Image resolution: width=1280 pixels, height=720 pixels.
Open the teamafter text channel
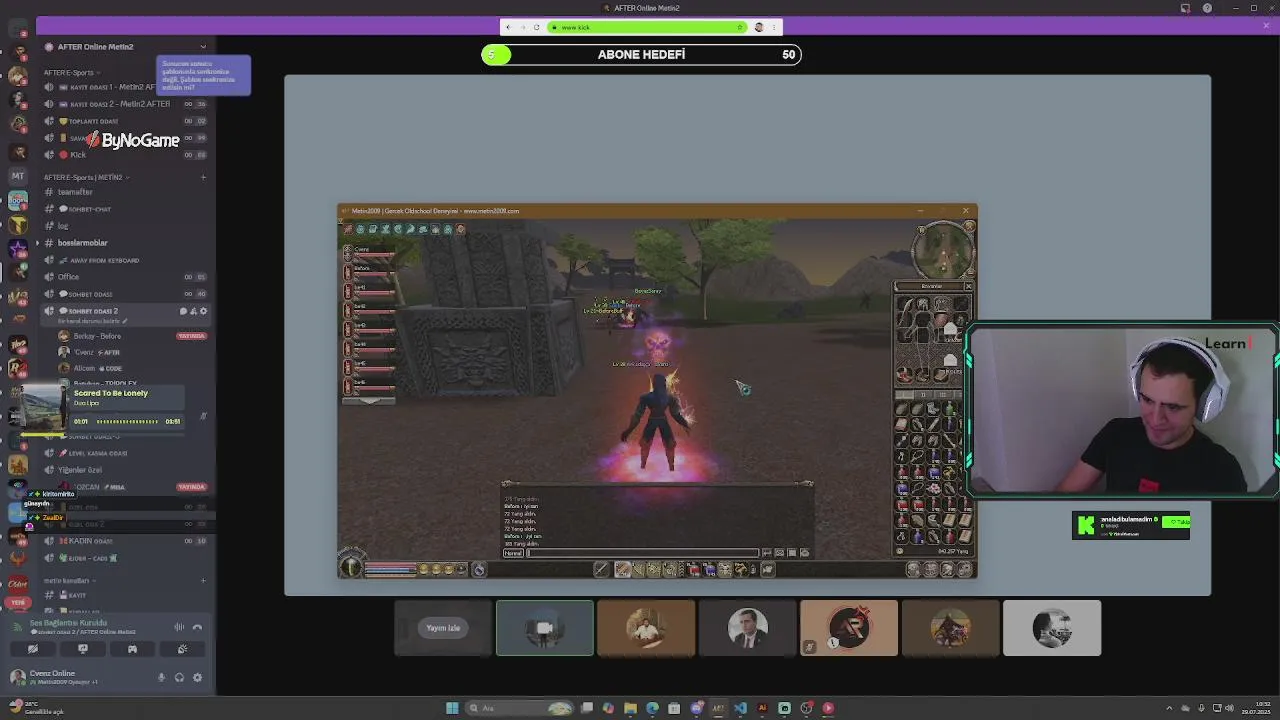coord(125,192)
